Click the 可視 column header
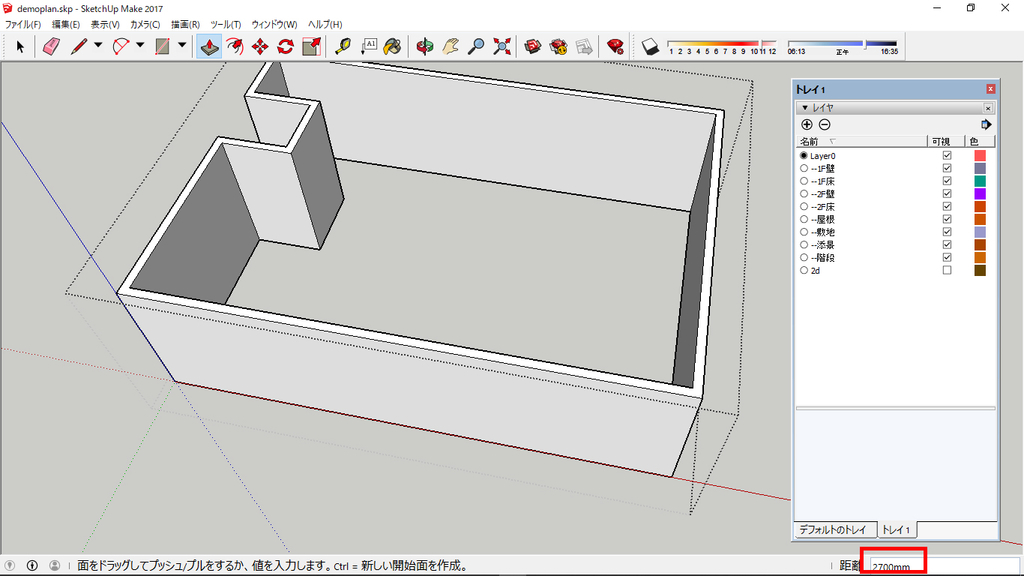This screenshot has height=576, width=1024. tap(946, 142)
